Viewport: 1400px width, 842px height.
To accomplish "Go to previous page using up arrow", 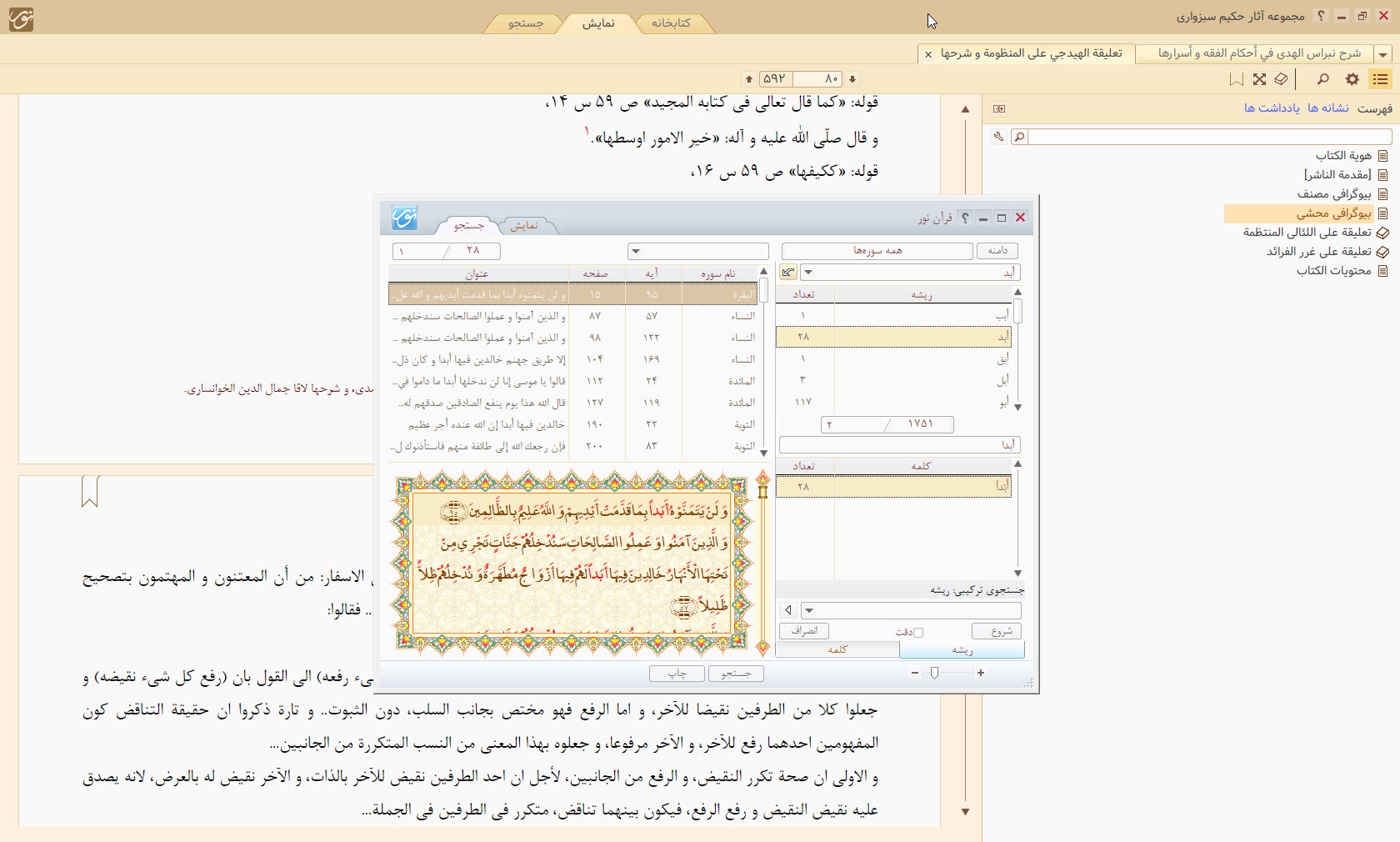I will [749, 79].
